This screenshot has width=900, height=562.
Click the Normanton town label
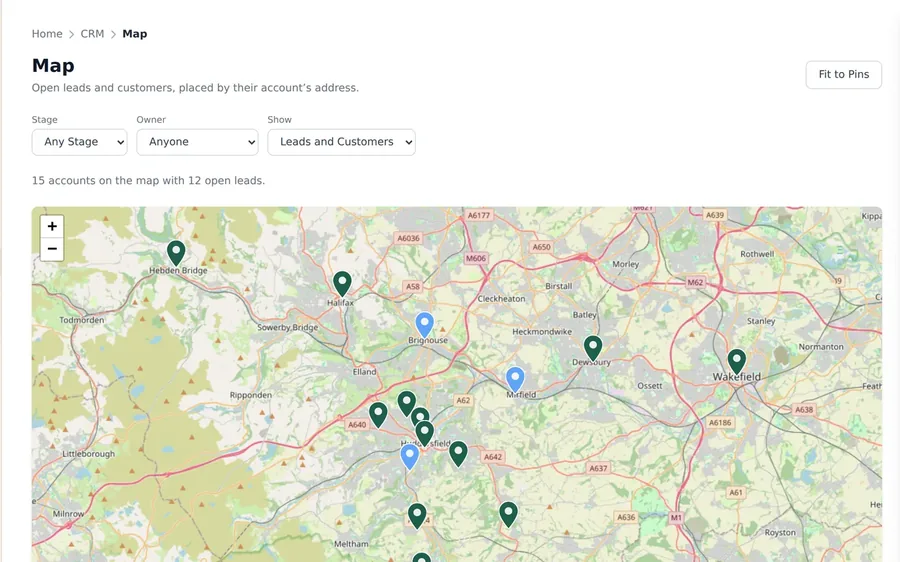pos(821,347)
